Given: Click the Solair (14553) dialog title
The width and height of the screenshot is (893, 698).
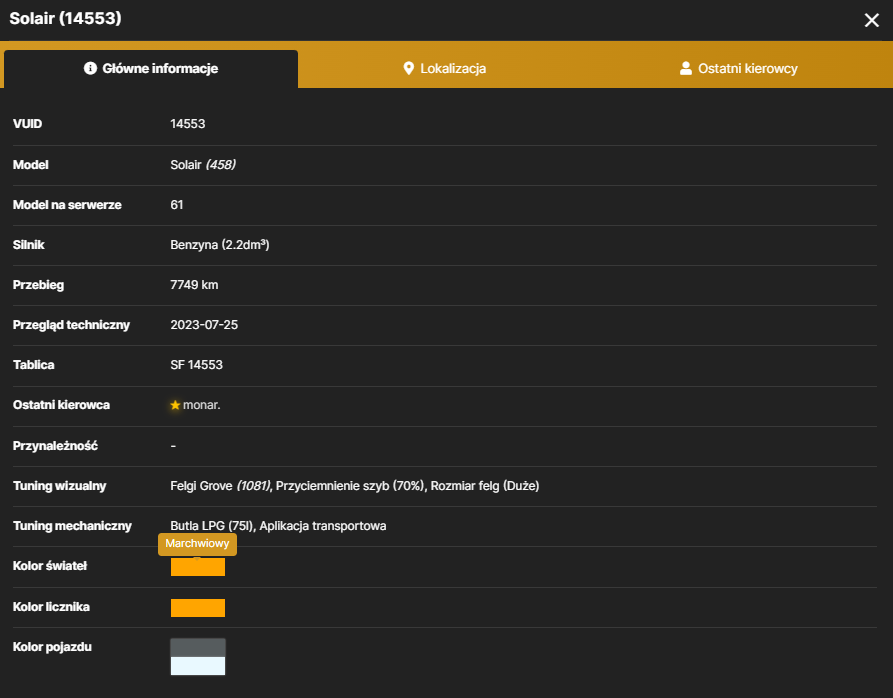Looking at the screenshot, I should (x=65, y=18).
